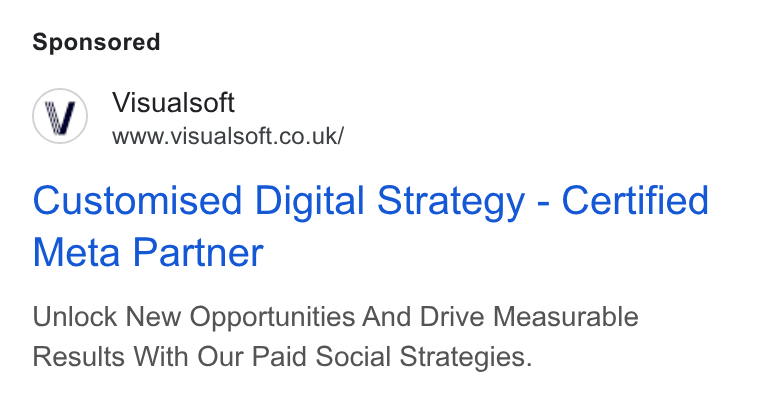Click the word Drive in the description
This screenshot has width=760, height=398.
pos(452,317)
